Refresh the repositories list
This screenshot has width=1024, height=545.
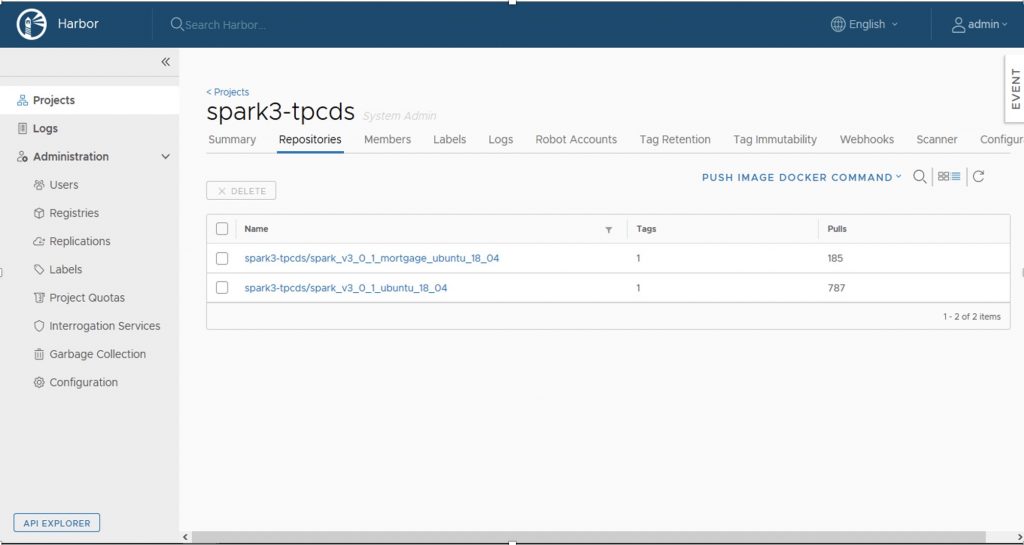(x=978, y=176)
